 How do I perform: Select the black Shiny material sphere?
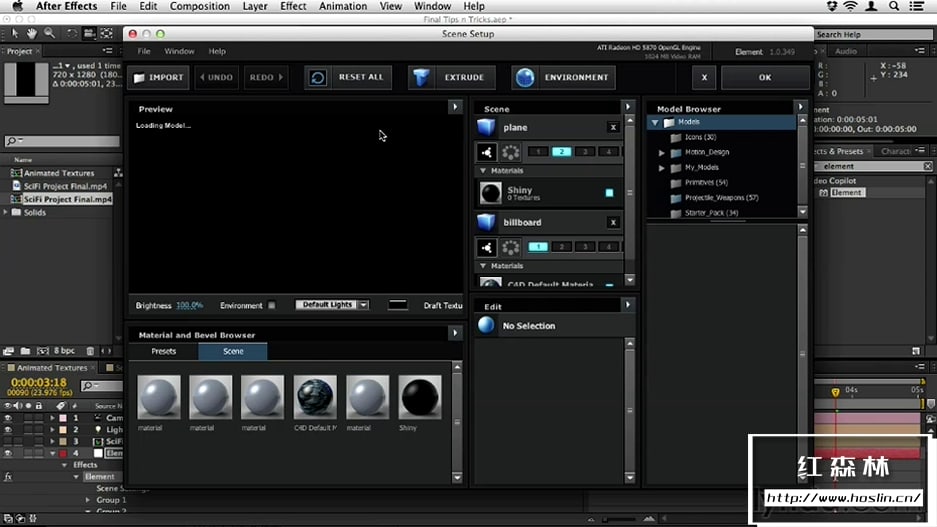419,397
